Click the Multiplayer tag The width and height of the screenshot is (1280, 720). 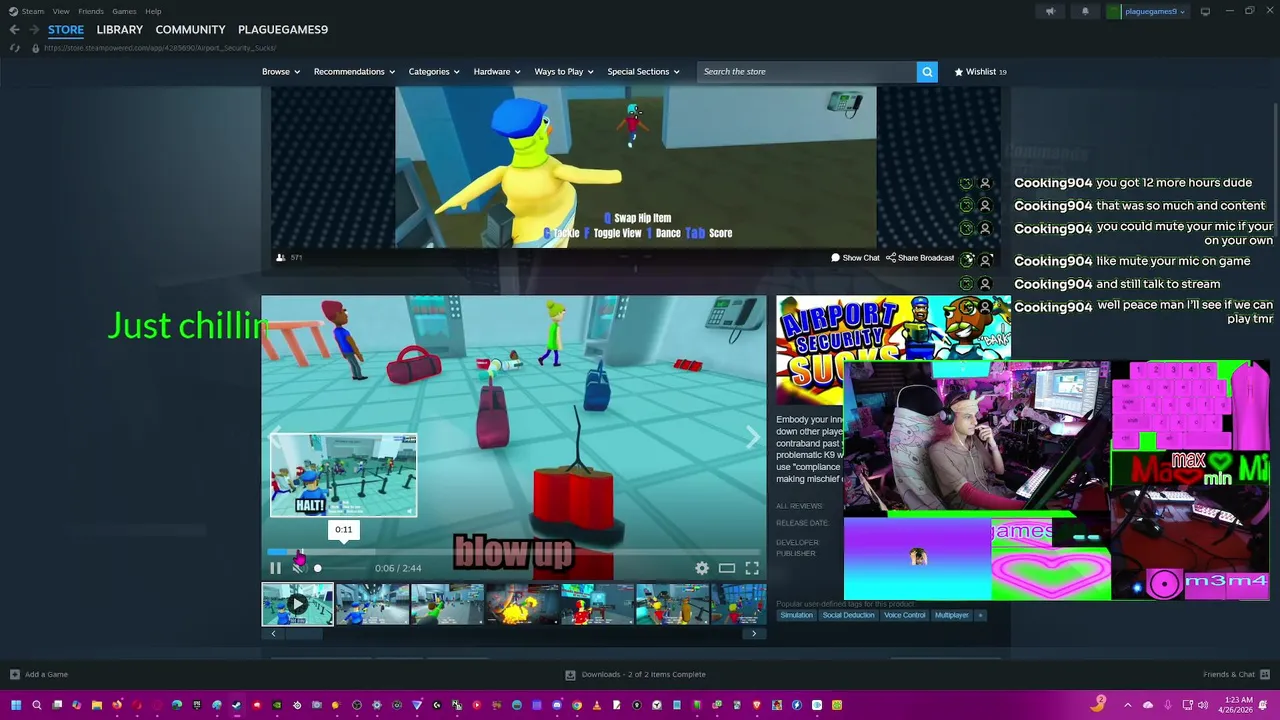[951, 615]
